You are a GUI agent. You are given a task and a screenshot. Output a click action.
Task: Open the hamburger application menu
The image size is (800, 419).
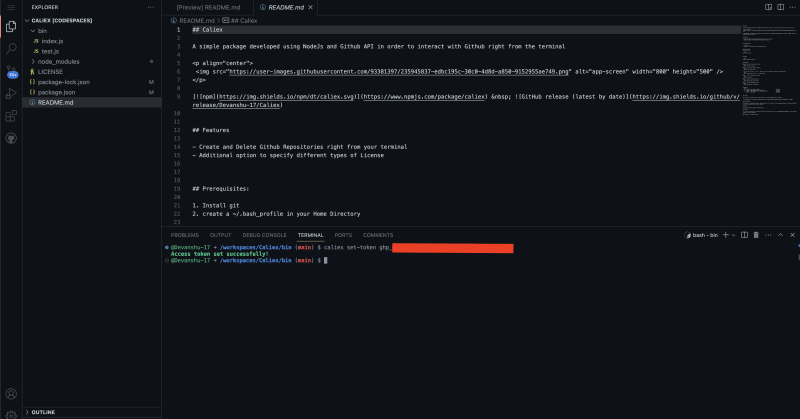coord(11,7)
